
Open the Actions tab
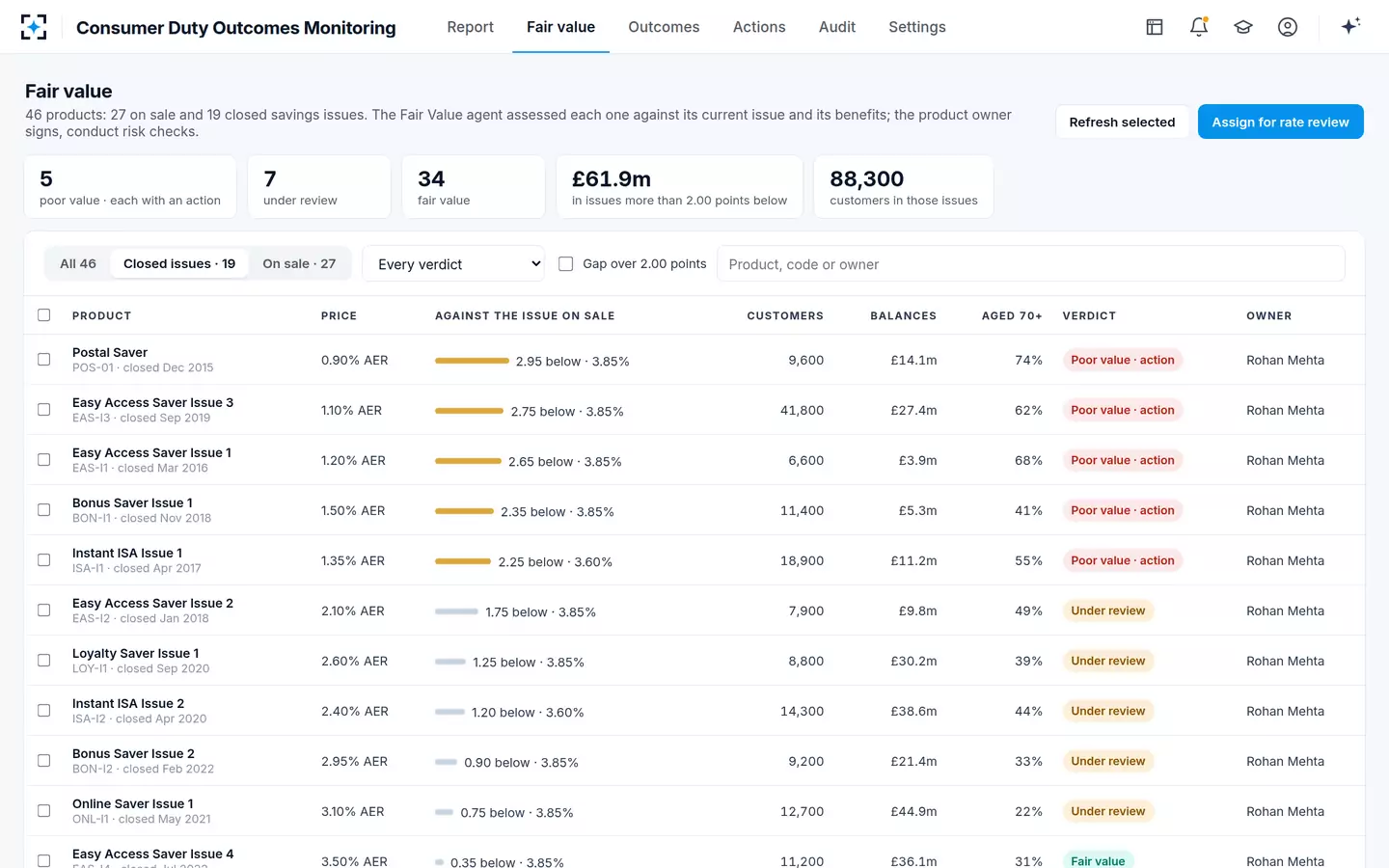pyautogui.click(x=759, y=27)
